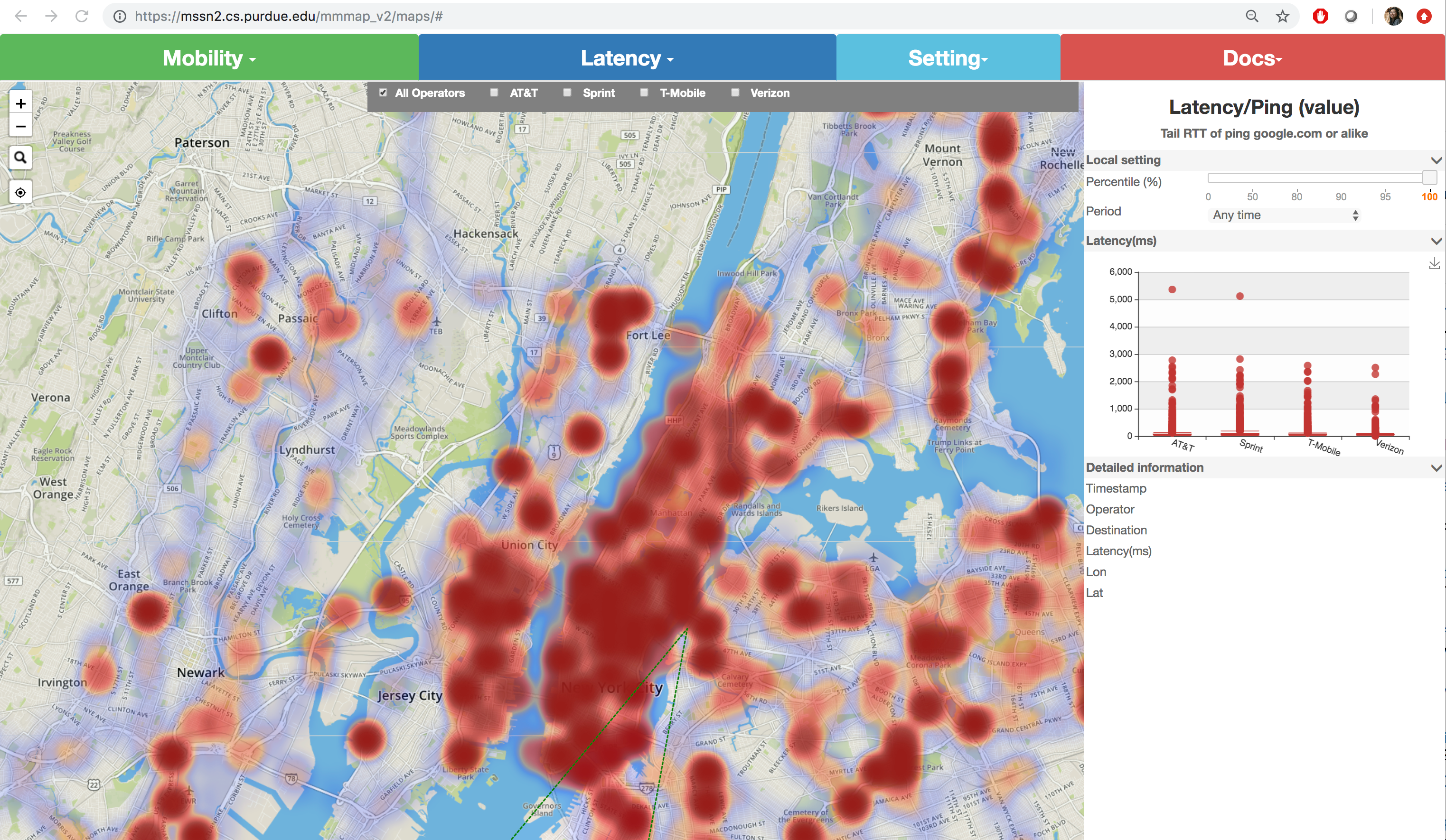1446x840 pixels.
Task: Click the Operator detail label
Action: point(1110,510)
